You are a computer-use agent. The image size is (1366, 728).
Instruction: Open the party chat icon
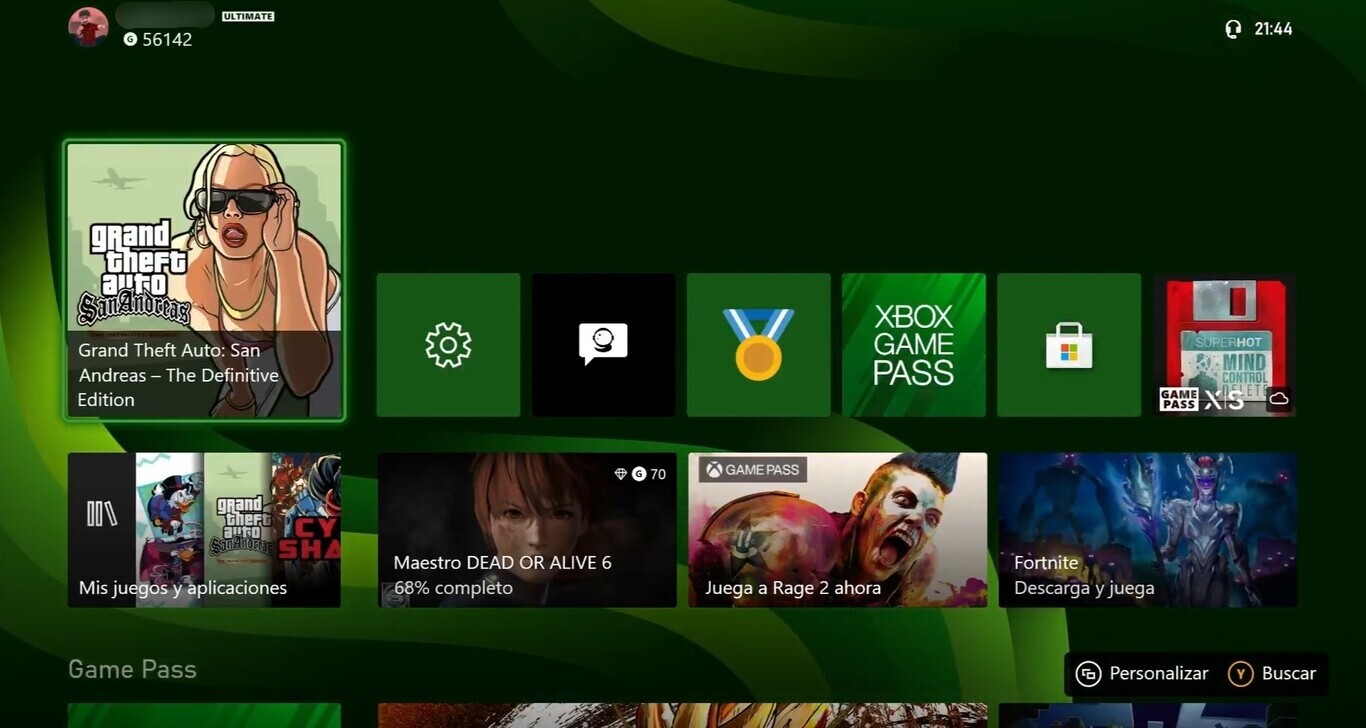pyautogui.click(x=603, y=344)
